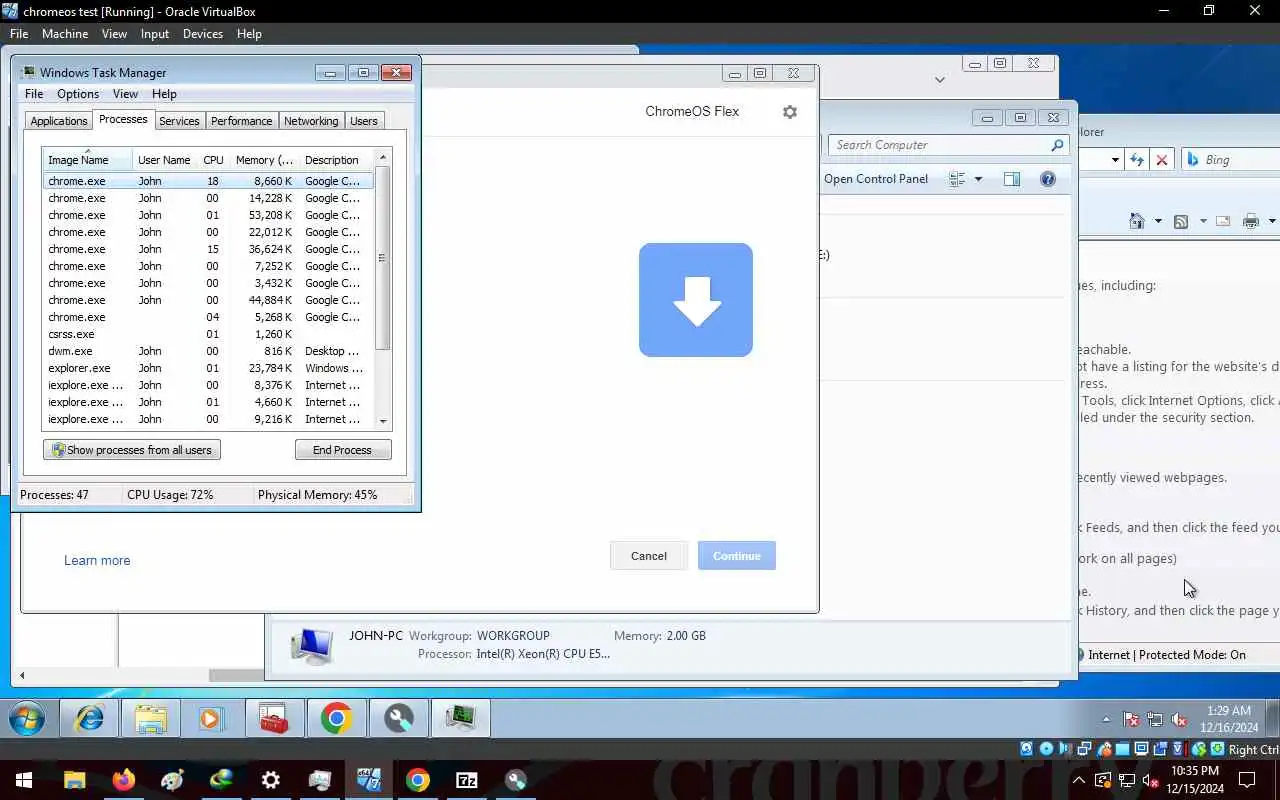Toggle the preview pane icon in Explorer
The height and width of the screenshot is (800, 1280).
pos(1012,179)
